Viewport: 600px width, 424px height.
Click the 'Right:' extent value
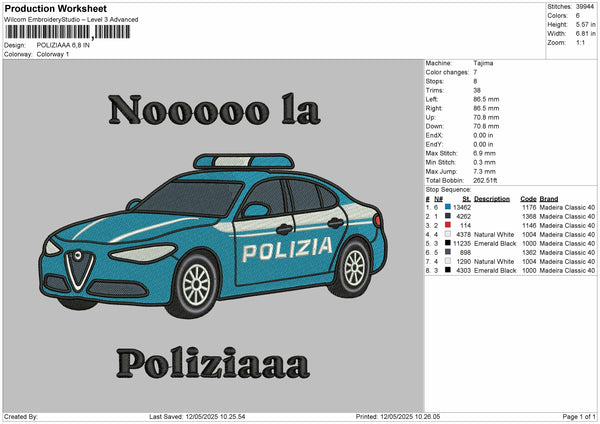point(486,108)
